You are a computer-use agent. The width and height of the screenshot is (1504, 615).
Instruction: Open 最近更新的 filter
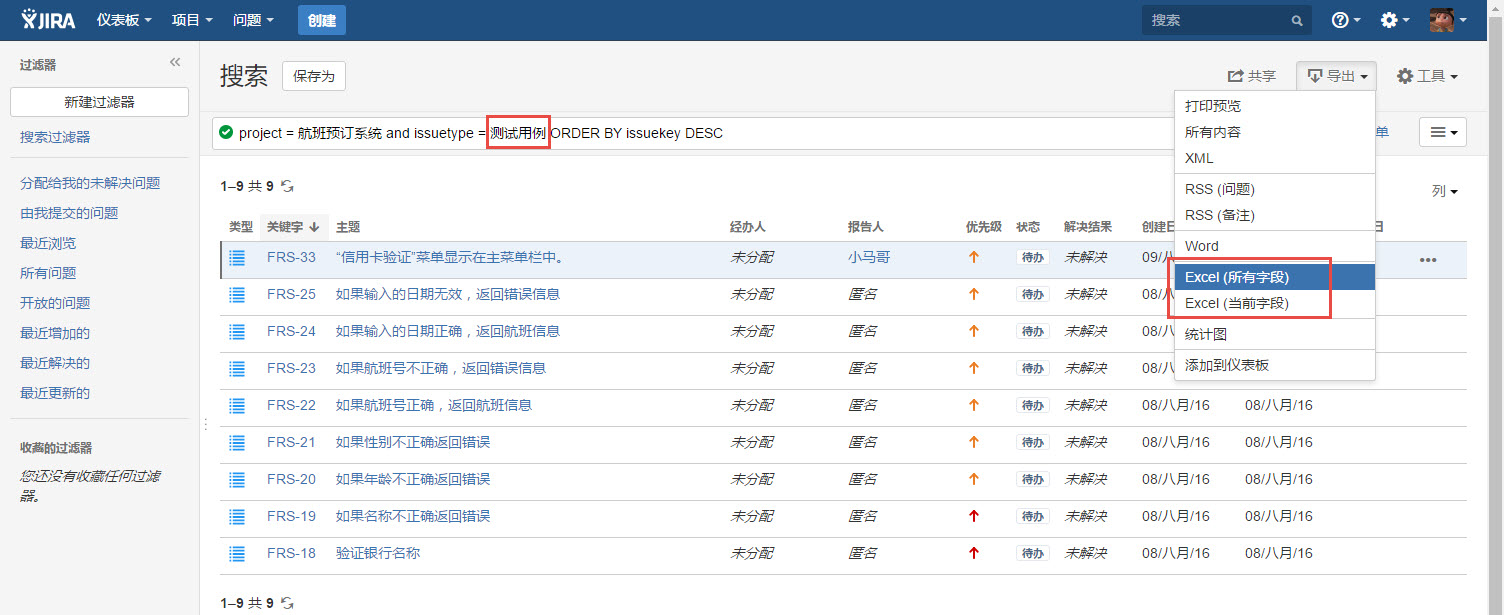coord(55,393)
